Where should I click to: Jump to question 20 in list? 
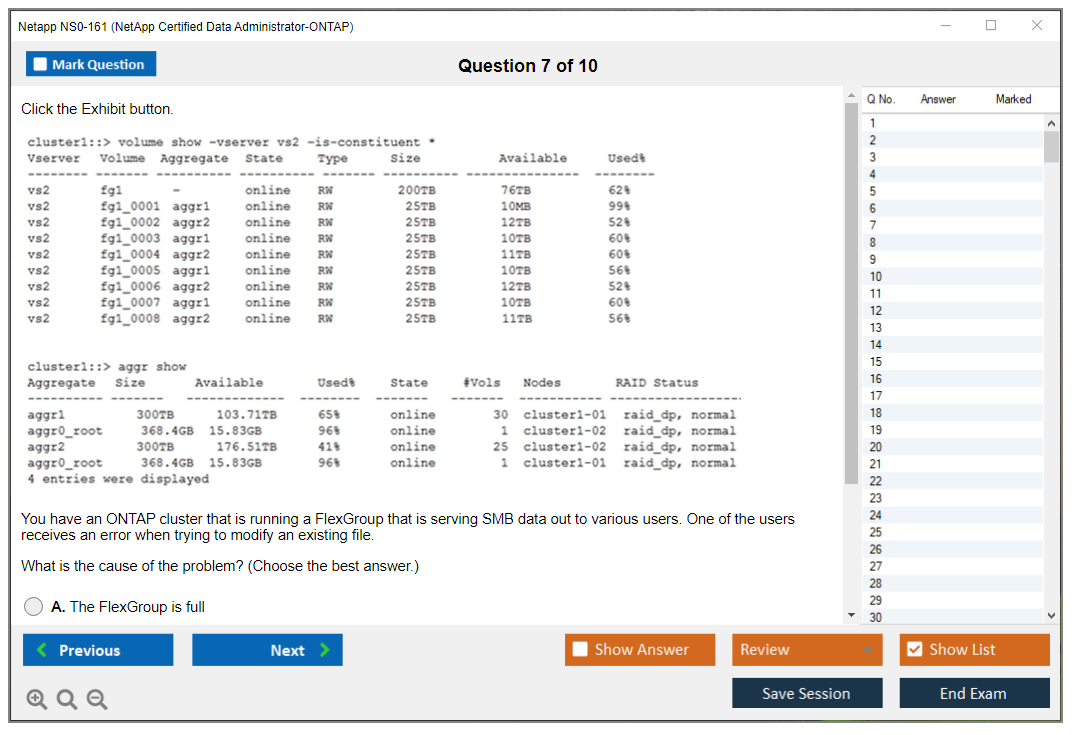point(876,447)
